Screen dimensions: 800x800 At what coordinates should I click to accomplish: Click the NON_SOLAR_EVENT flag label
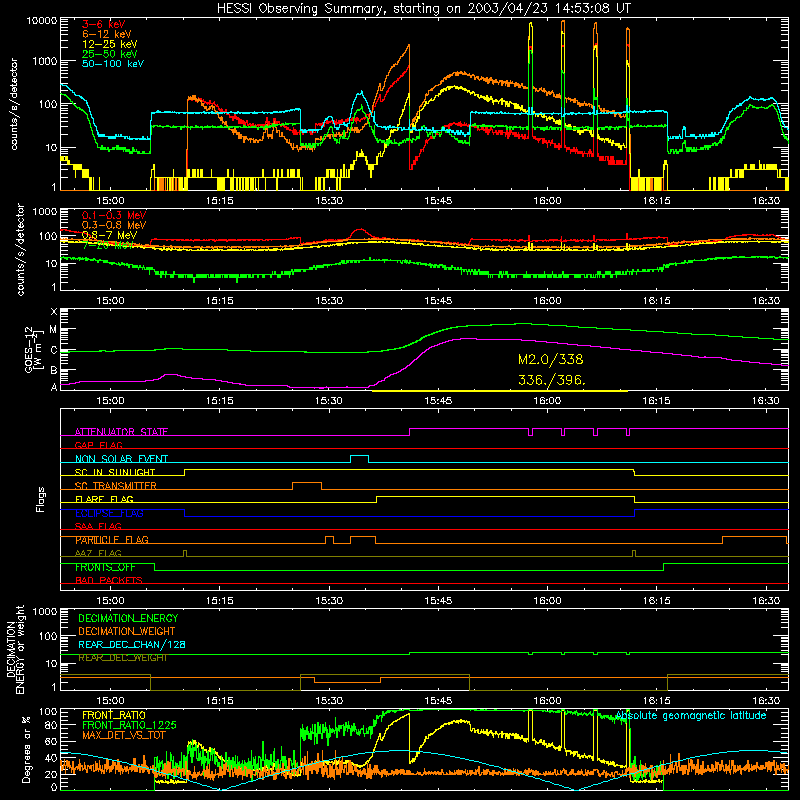click(x=121, y=459)
